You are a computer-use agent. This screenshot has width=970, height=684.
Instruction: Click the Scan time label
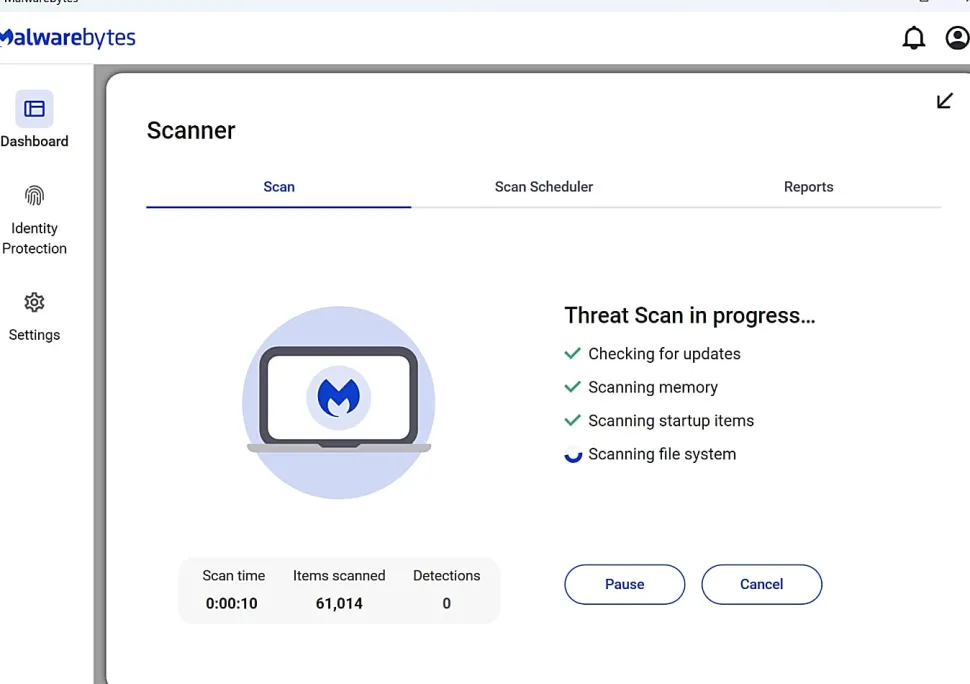pyautogui.click(x=234, y=576)
